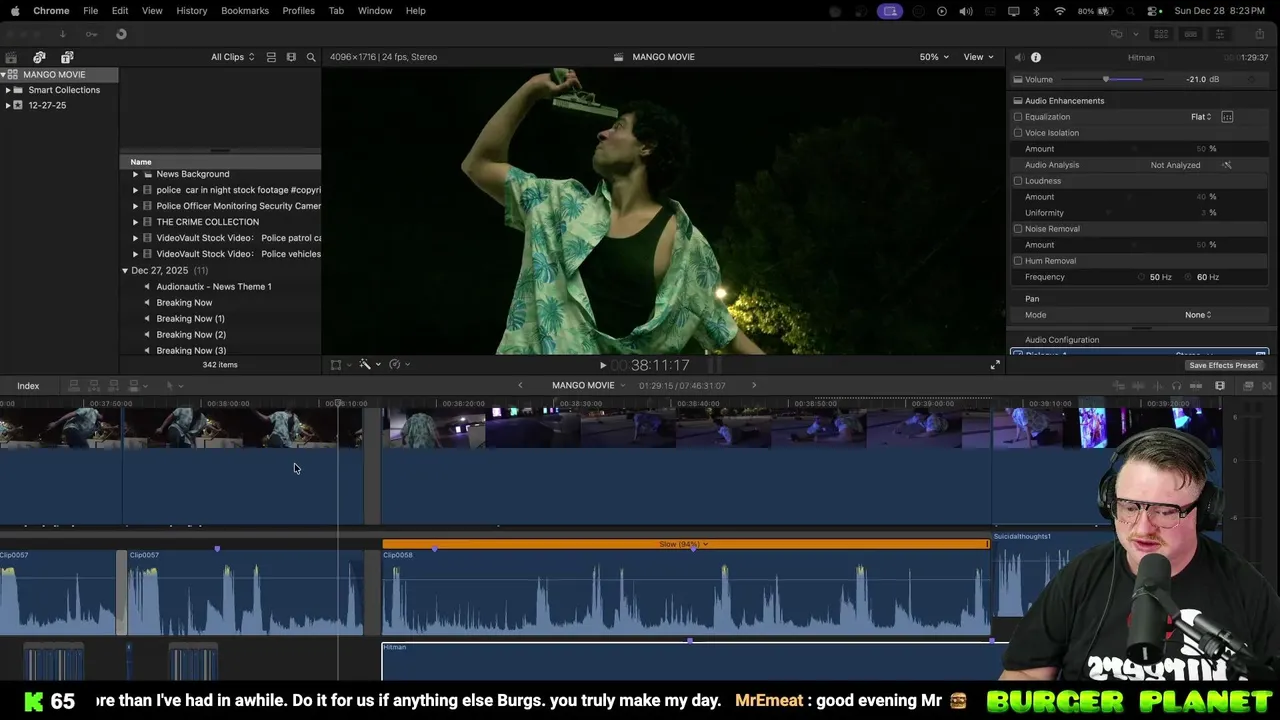Expand the News Background clip row
Screen dimensions: 1280x720
point(135,174)
